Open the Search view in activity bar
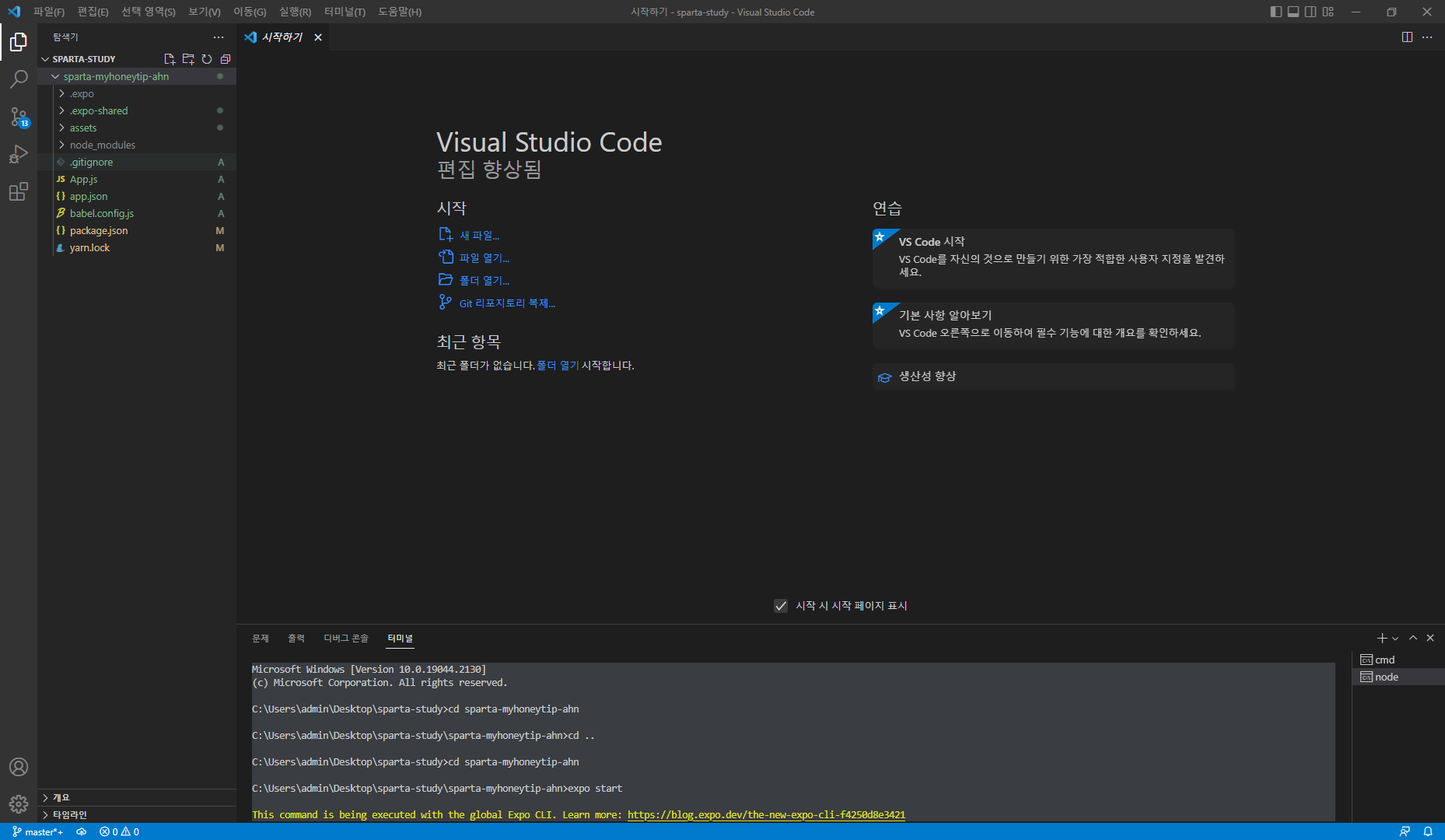This screenshot has height=840, width=1445. pos(19,79)
